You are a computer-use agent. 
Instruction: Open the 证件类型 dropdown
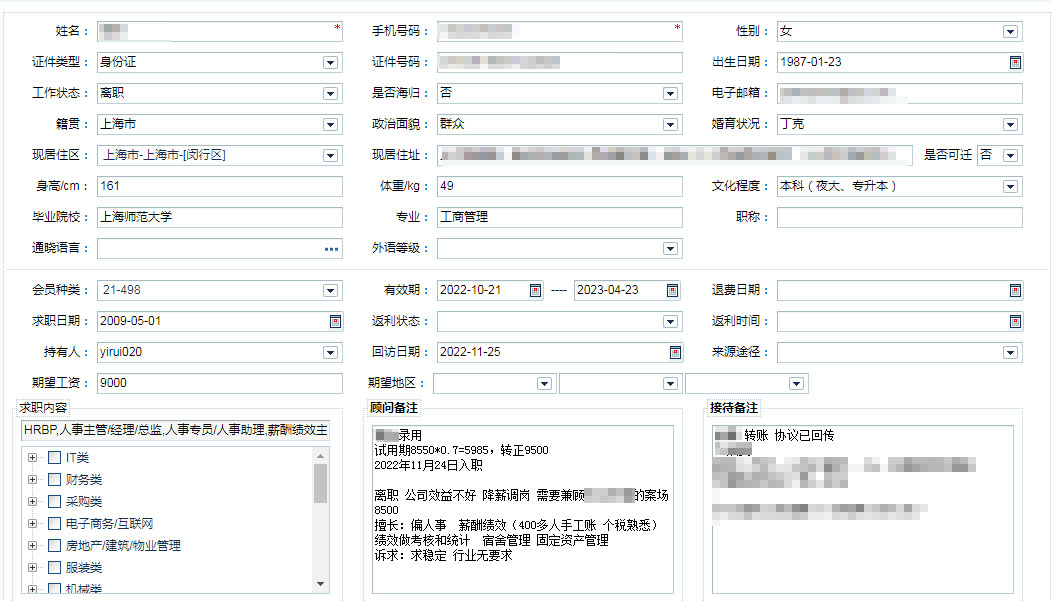pos(330,62)
